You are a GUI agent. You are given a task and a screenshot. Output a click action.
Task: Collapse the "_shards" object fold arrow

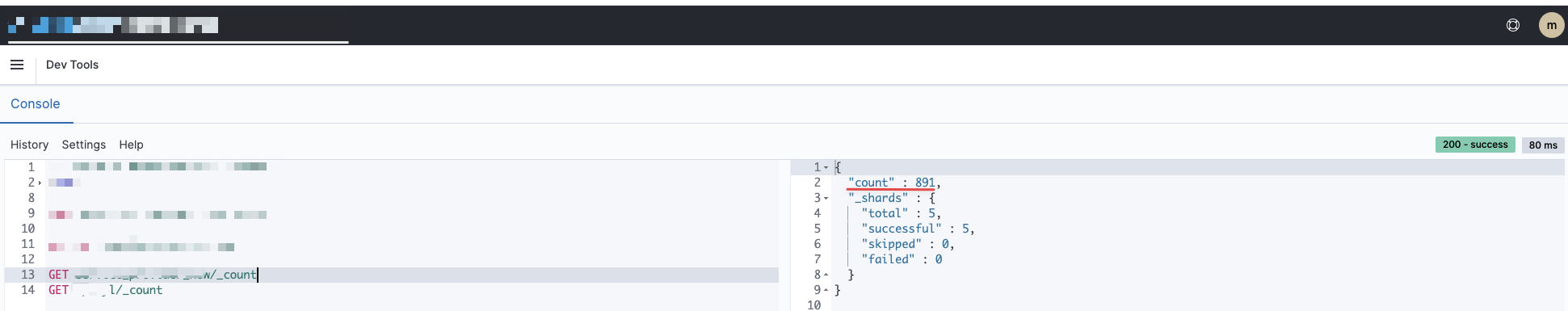826,198
